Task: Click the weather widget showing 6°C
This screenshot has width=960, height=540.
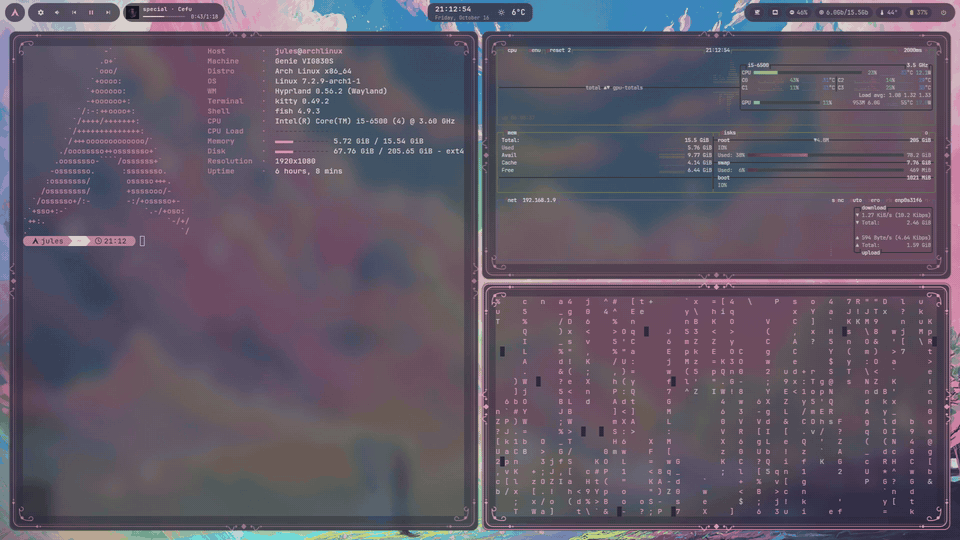Action: pos(512,12)
